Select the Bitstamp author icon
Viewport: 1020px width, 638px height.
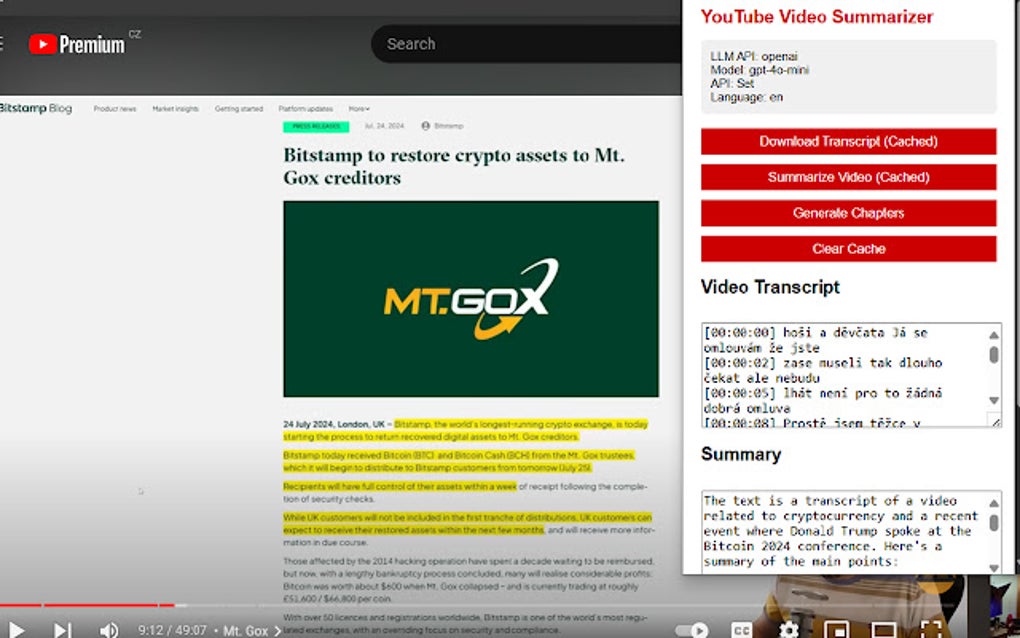click(425, 125)
